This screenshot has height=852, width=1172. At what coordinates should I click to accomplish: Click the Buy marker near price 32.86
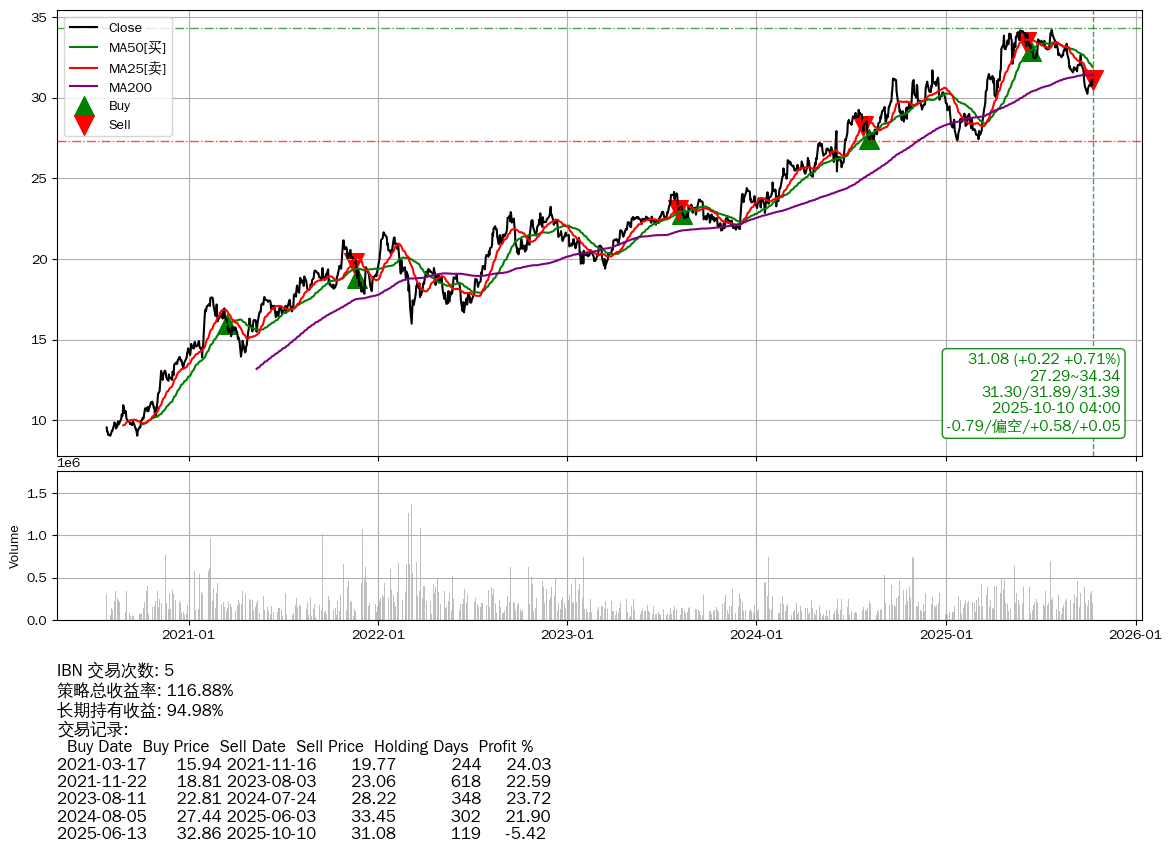coord(1031,50)
